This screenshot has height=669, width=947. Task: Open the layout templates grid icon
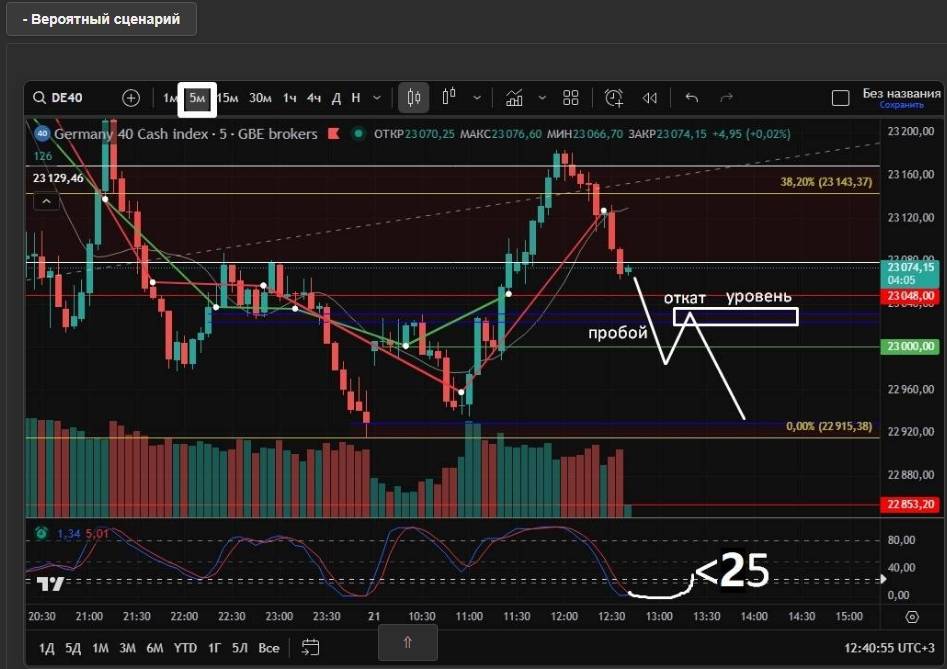571,98
